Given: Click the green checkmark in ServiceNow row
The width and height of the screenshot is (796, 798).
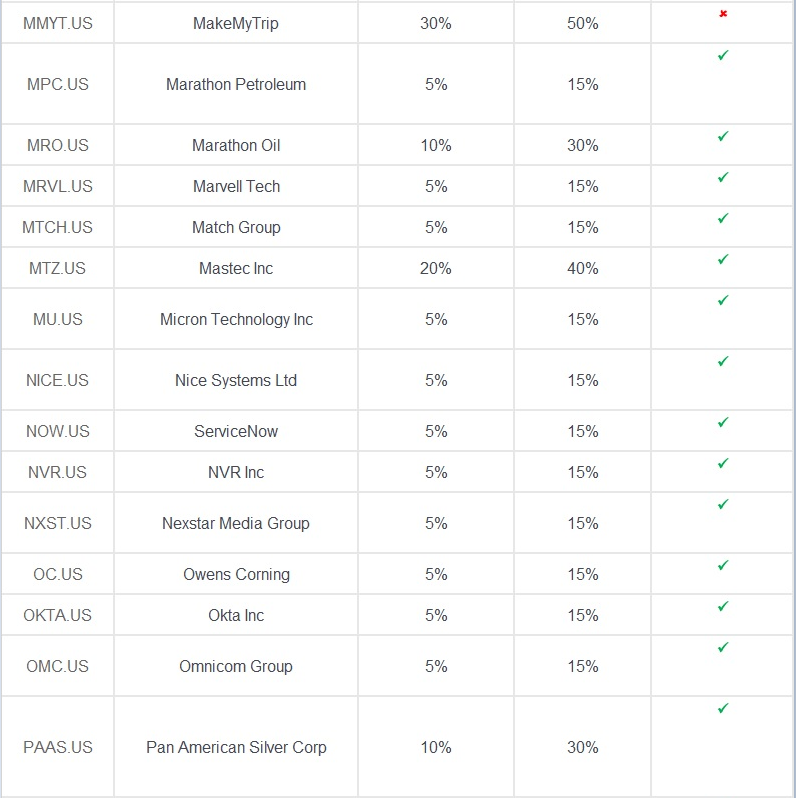Looking at the screenshot, I should click(x=723, y=422).
